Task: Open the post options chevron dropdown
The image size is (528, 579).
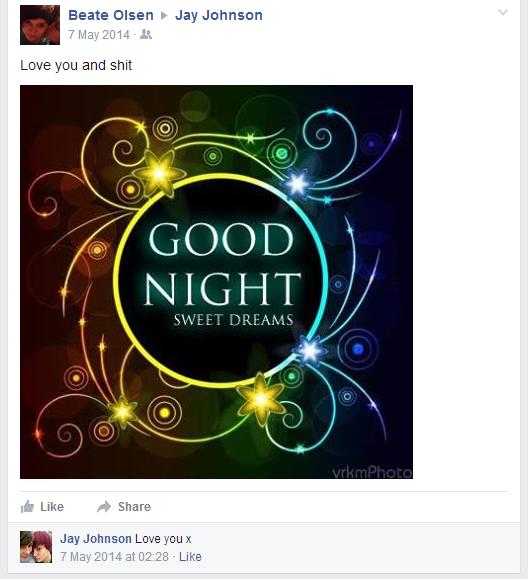Action: click(503, 13)
